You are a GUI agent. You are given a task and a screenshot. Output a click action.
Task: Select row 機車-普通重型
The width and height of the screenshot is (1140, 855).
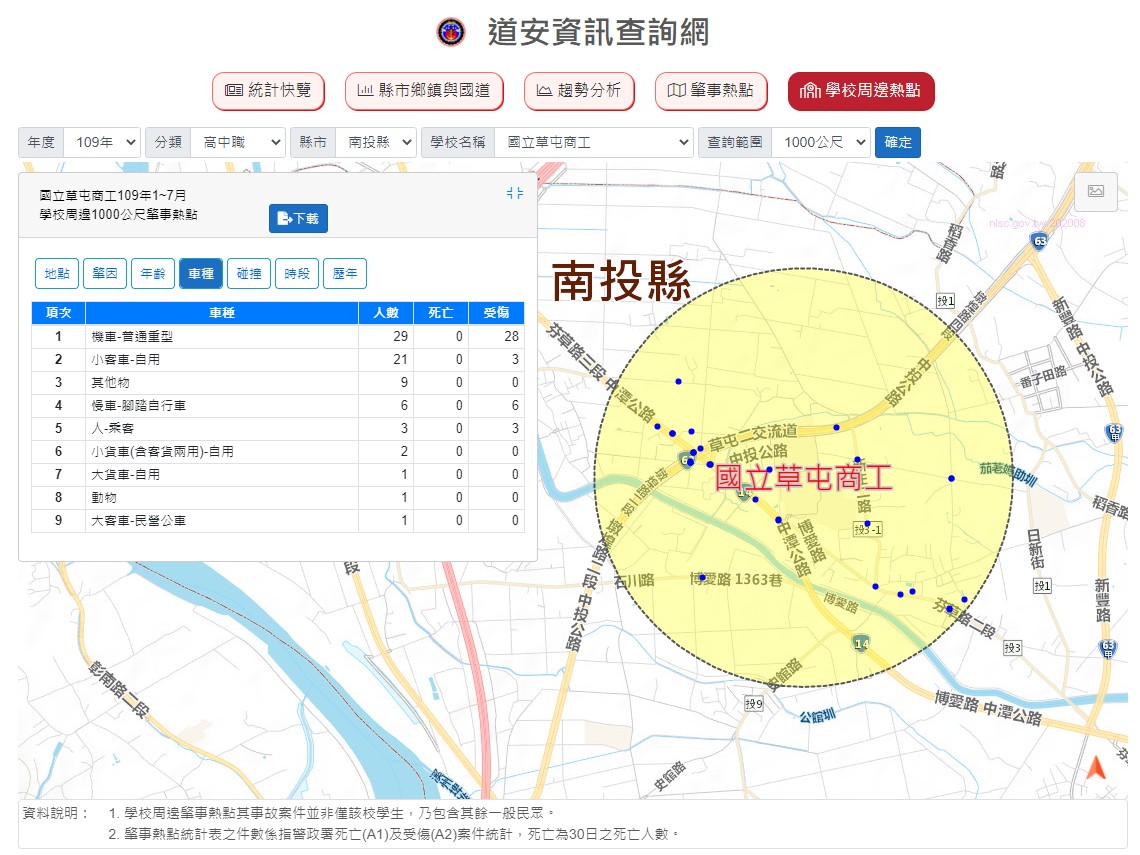[278, 336]
